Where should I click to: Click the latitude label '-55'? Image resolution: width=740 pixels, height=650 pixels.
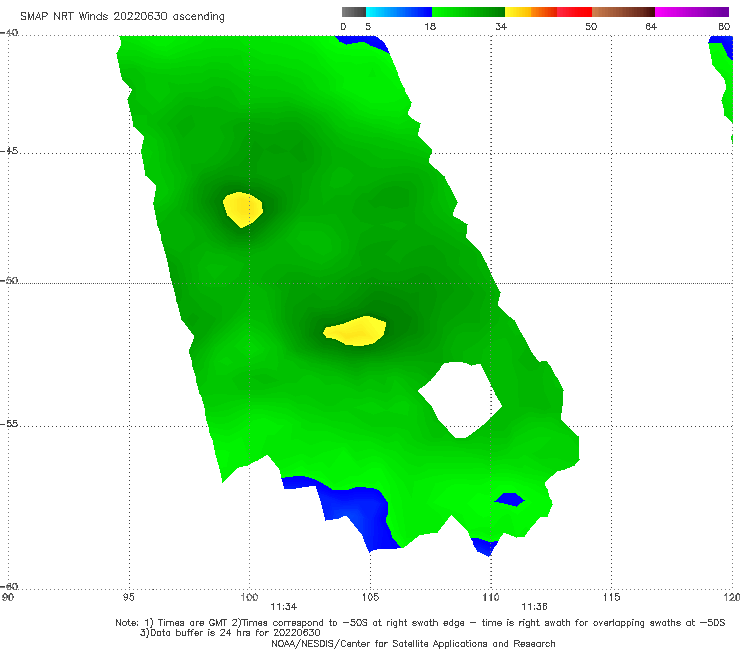click(9, 424)
